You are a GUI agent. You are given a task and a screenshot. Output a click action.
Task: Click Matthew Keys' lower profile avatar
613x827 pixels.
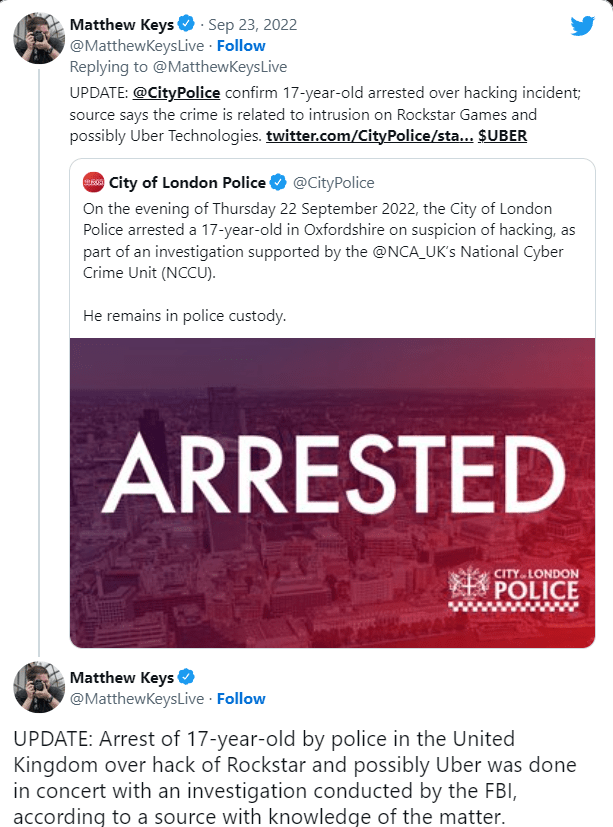[39, 689]
